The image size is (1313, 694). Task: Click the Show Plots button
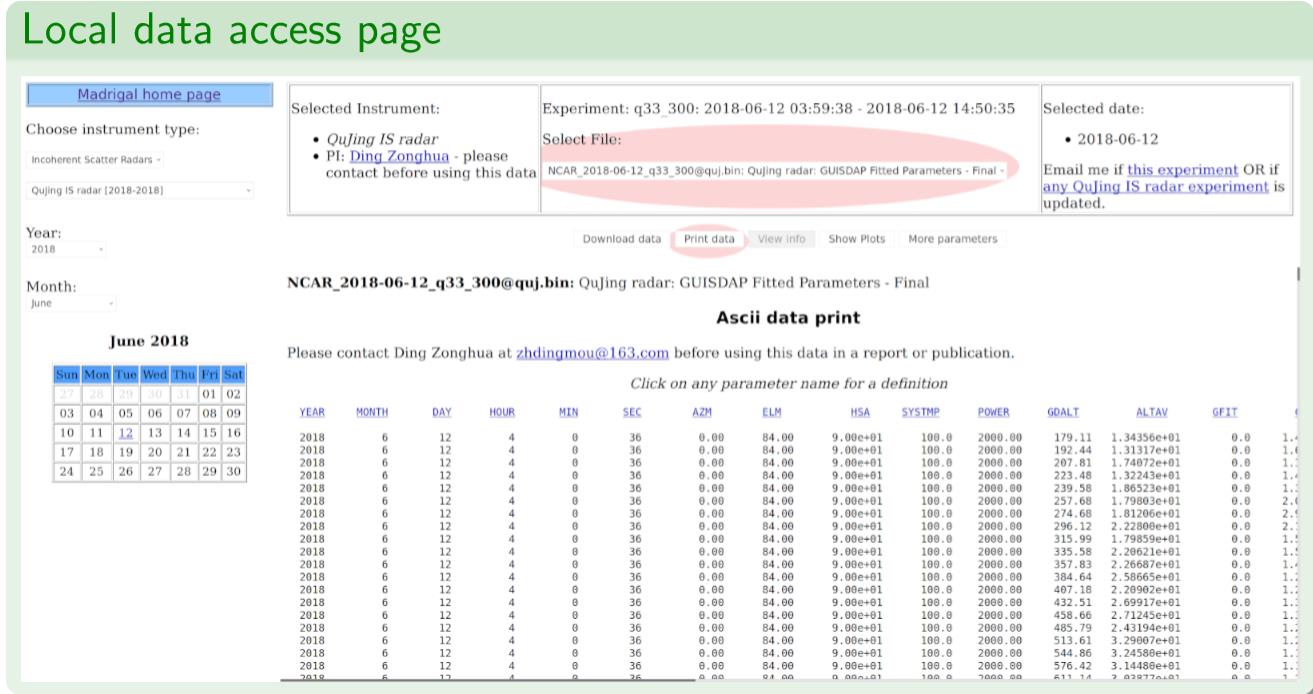[857, 239]
